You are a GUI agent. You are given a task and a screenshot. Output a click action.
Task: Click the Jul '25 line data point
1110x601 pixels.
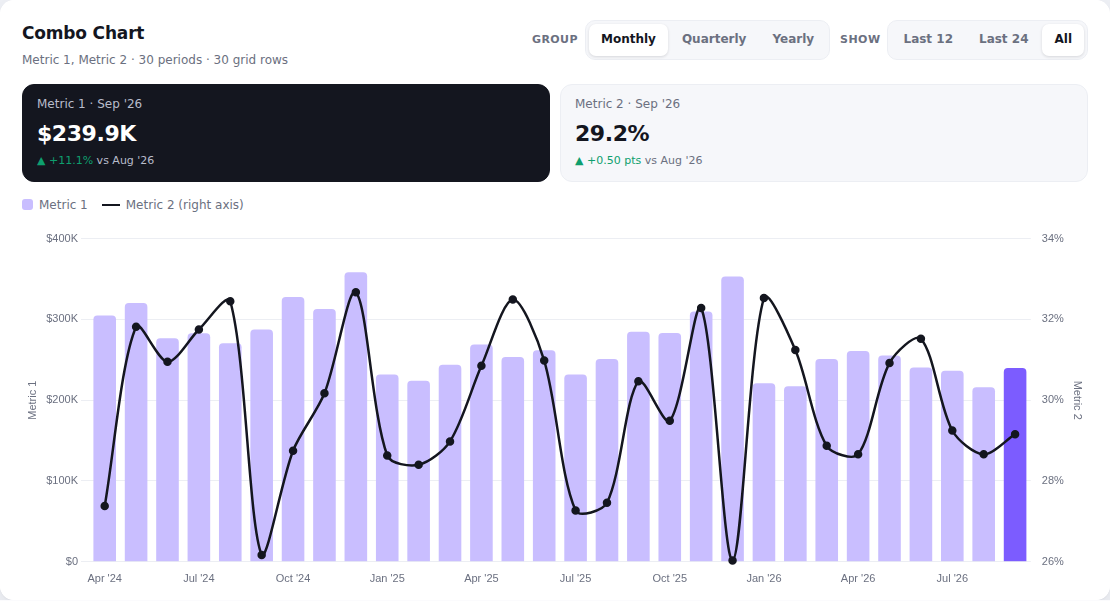pyautogui.click(x=576, y=510)
